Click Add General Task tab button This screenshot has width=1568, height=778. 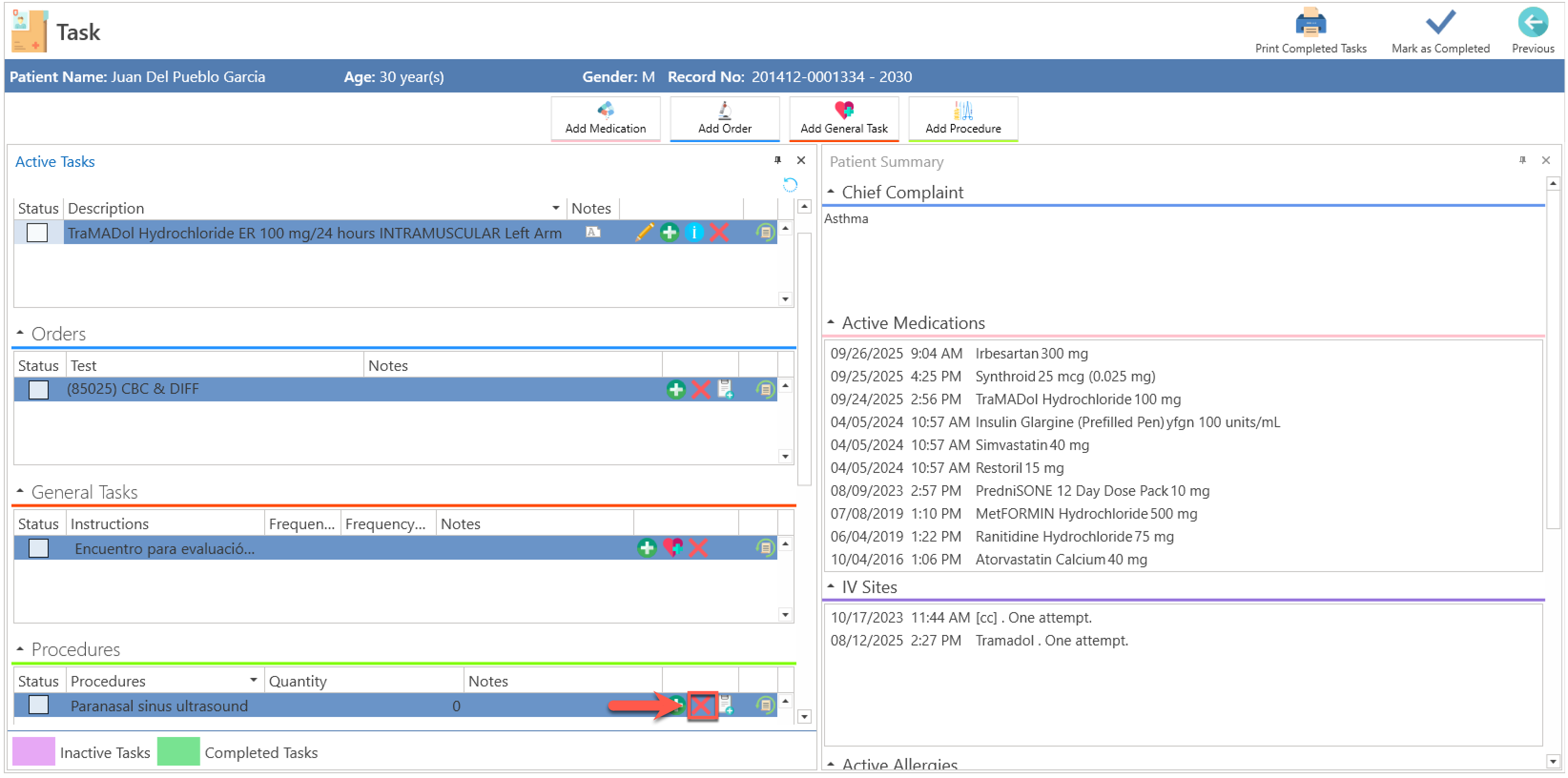tap(843, 119)
